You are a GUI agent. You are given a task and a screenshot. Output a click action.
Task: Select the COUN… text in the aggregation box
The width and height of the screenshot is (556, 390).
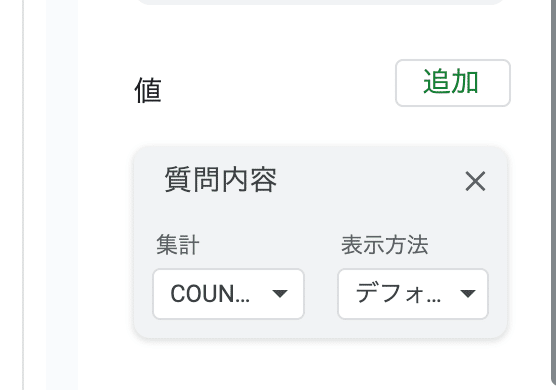tap(210, 294)
